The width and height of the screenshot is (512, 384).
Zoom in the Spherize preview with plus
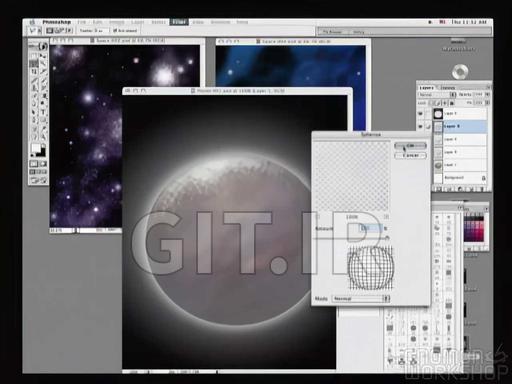(386, 217)
